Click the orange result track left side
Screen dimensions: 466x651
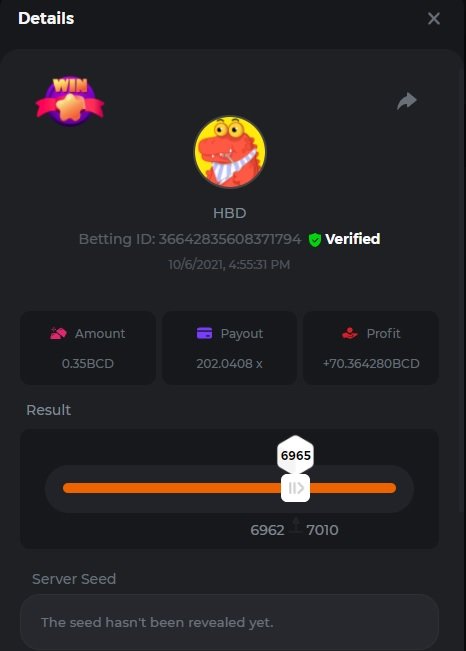(172, 488)
